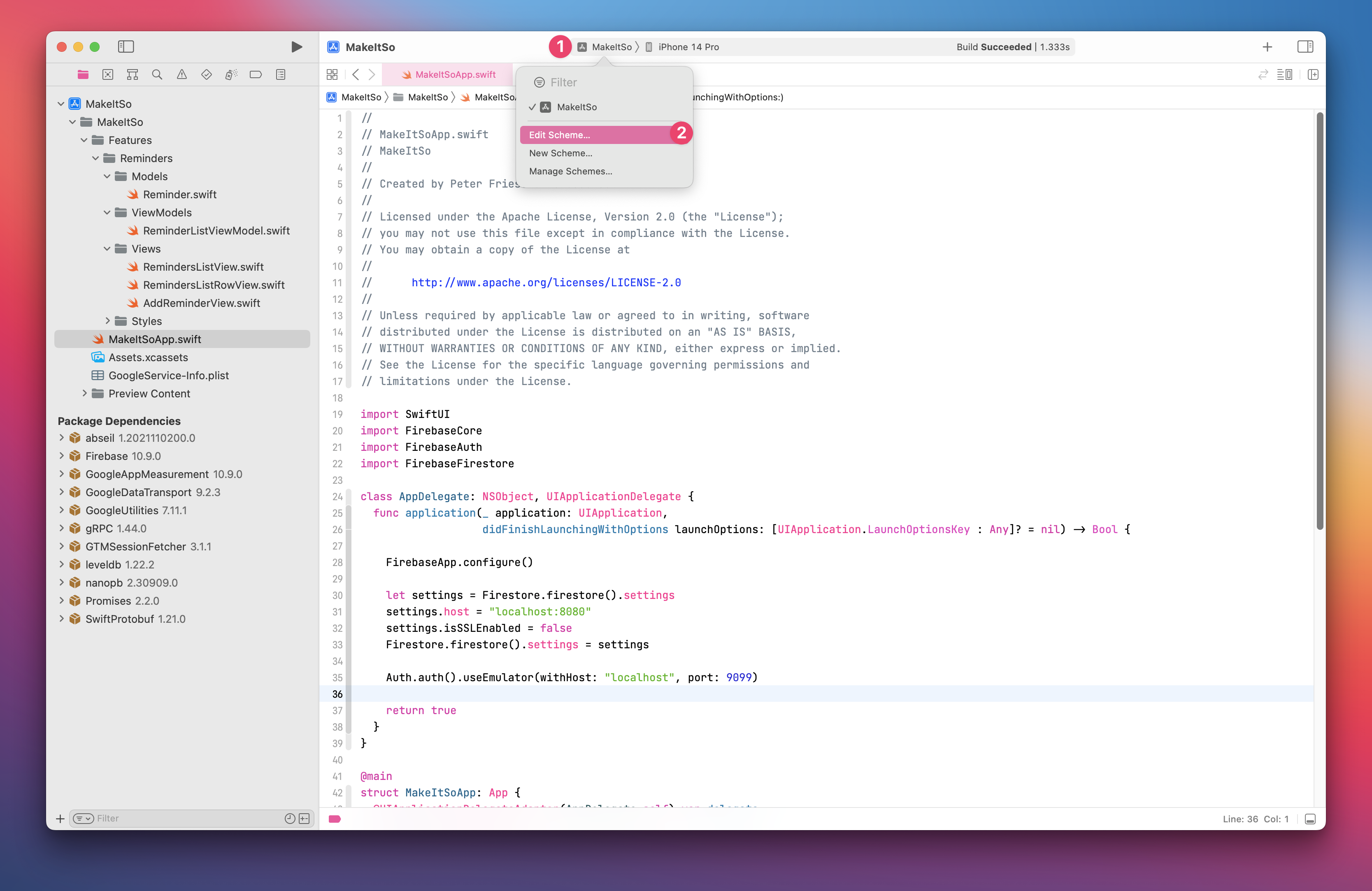This screenshot has height=891, width=1372.
Task: Open the Issue navigator warning icon
Action: pos(181,74)
